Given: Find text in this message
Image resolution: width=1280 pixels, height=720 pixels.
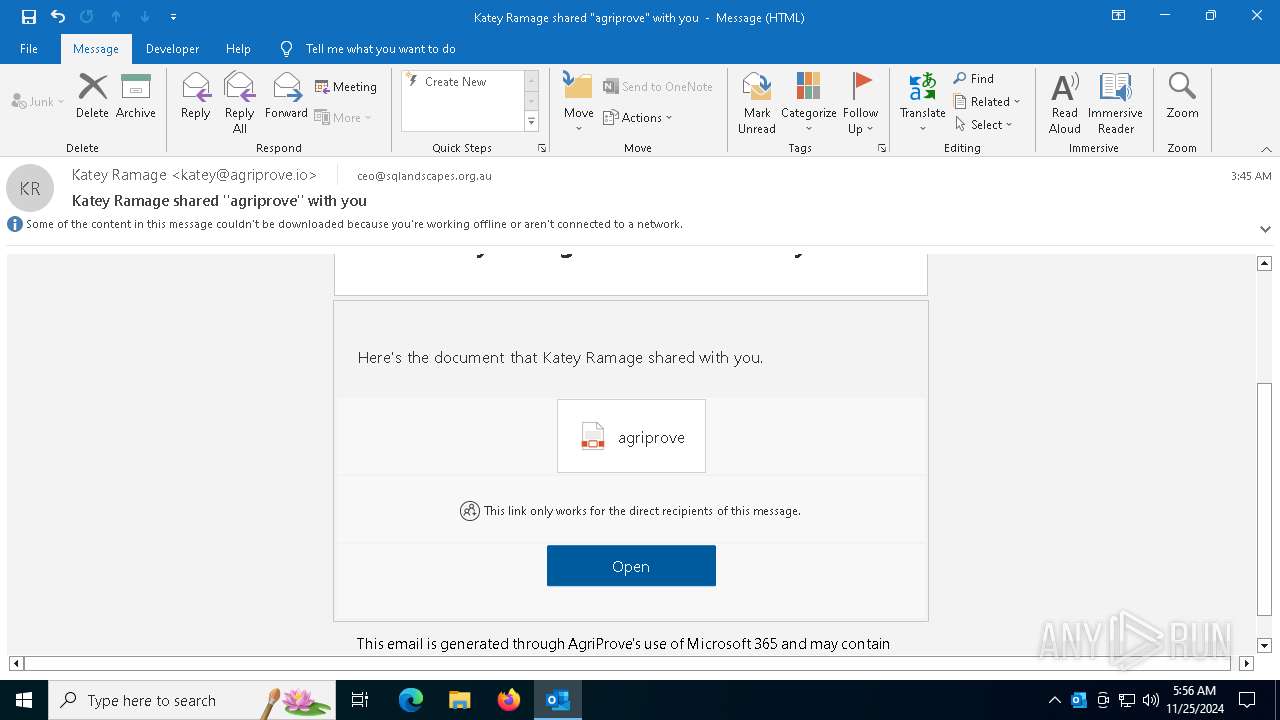Looking at the screenshot, I should coord(974,79).
